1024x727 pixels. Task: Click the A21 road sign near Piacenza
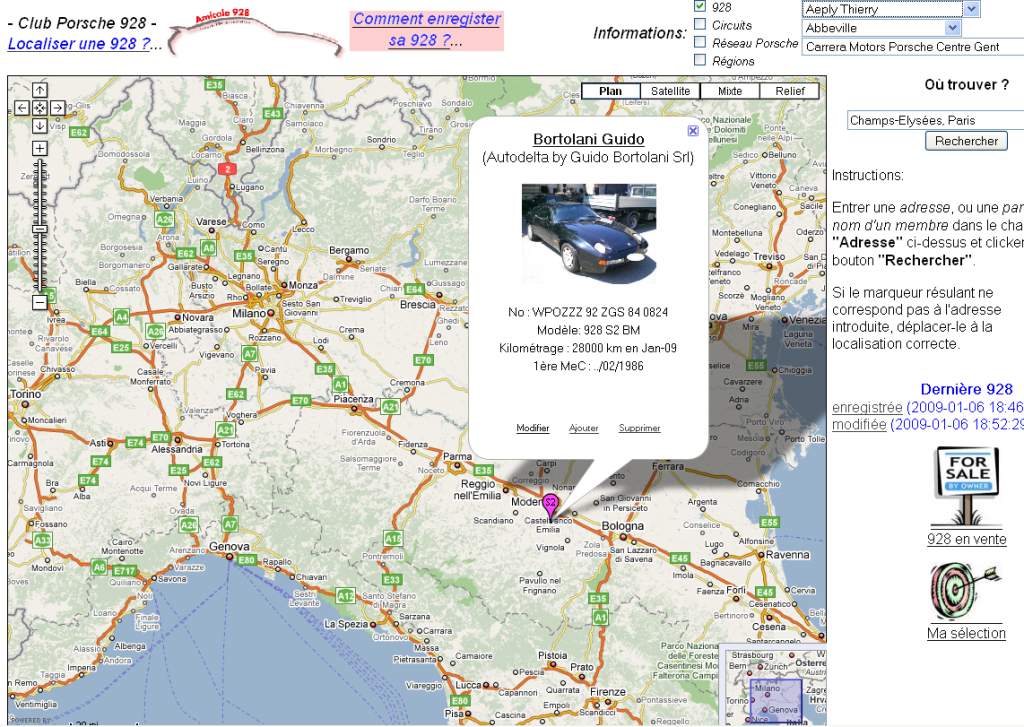(391, 407)
